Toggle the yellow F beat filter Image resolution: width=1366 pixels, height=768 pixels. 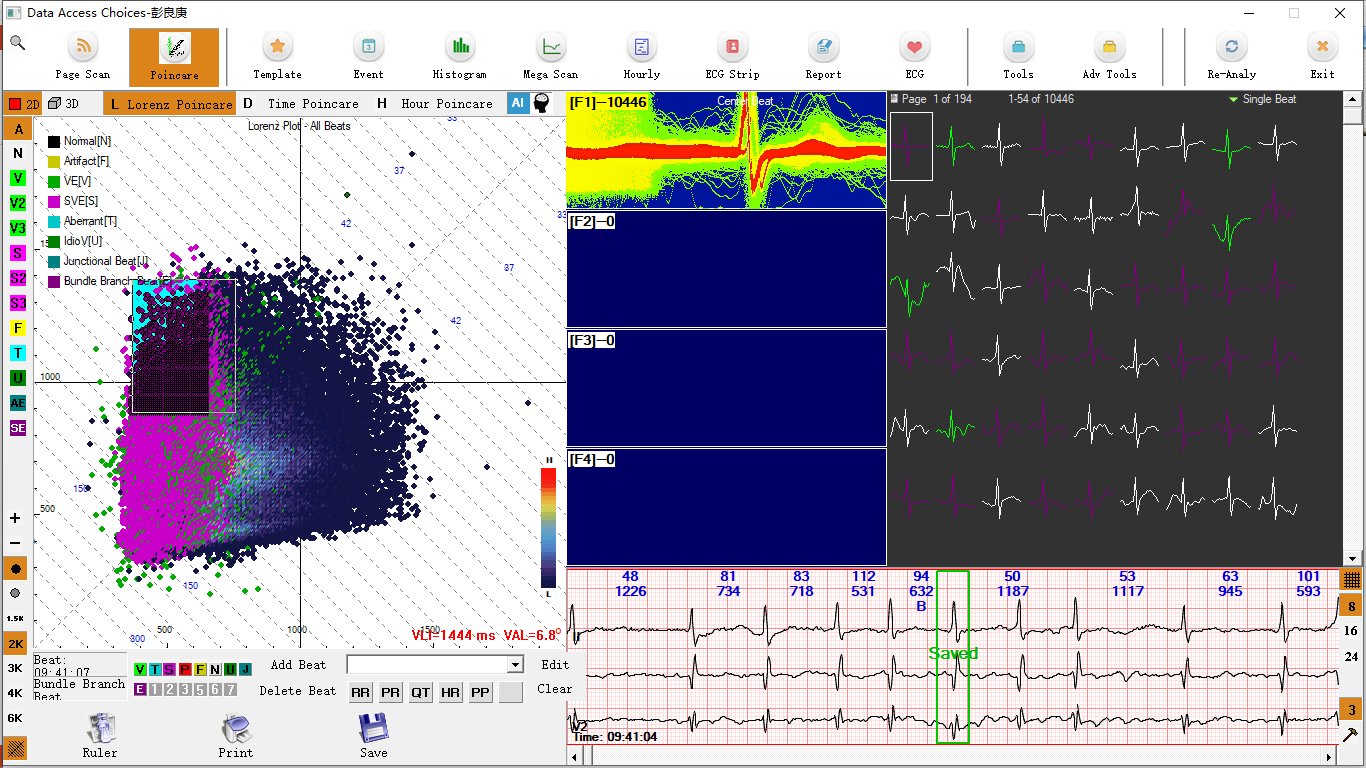point(18,328)
